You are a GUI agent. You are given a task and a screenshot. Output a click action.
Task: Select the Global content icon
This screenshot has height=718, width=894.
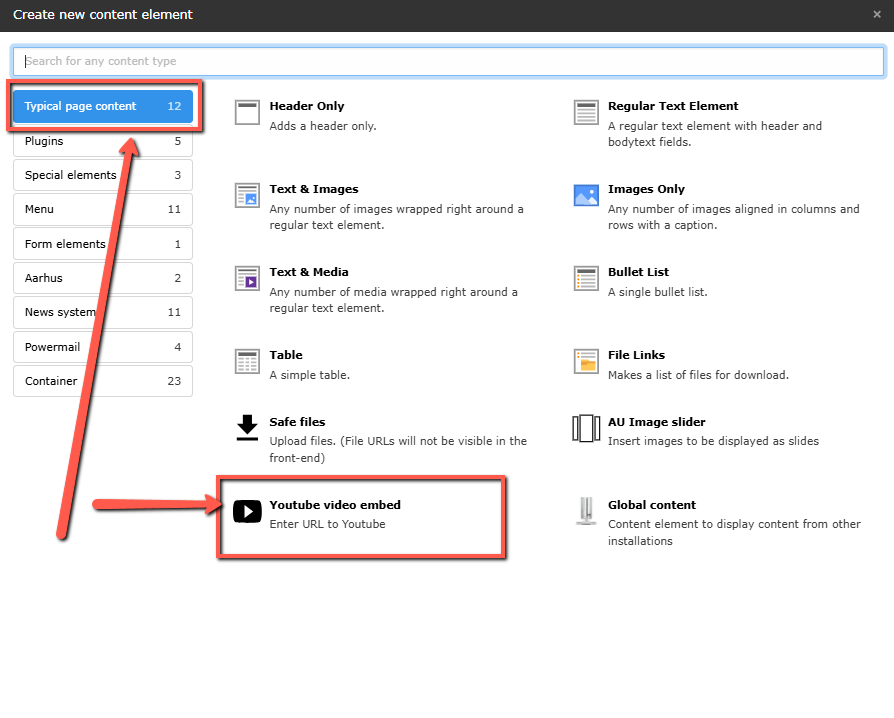tap(586, 511)
